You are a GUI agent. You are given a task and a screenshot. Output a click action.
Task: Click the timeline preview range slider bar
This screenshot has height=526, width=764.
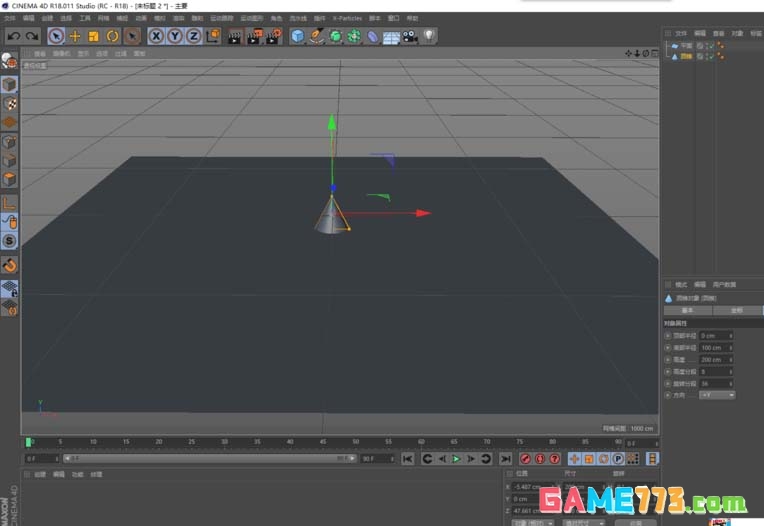click(x=210, y=459)
